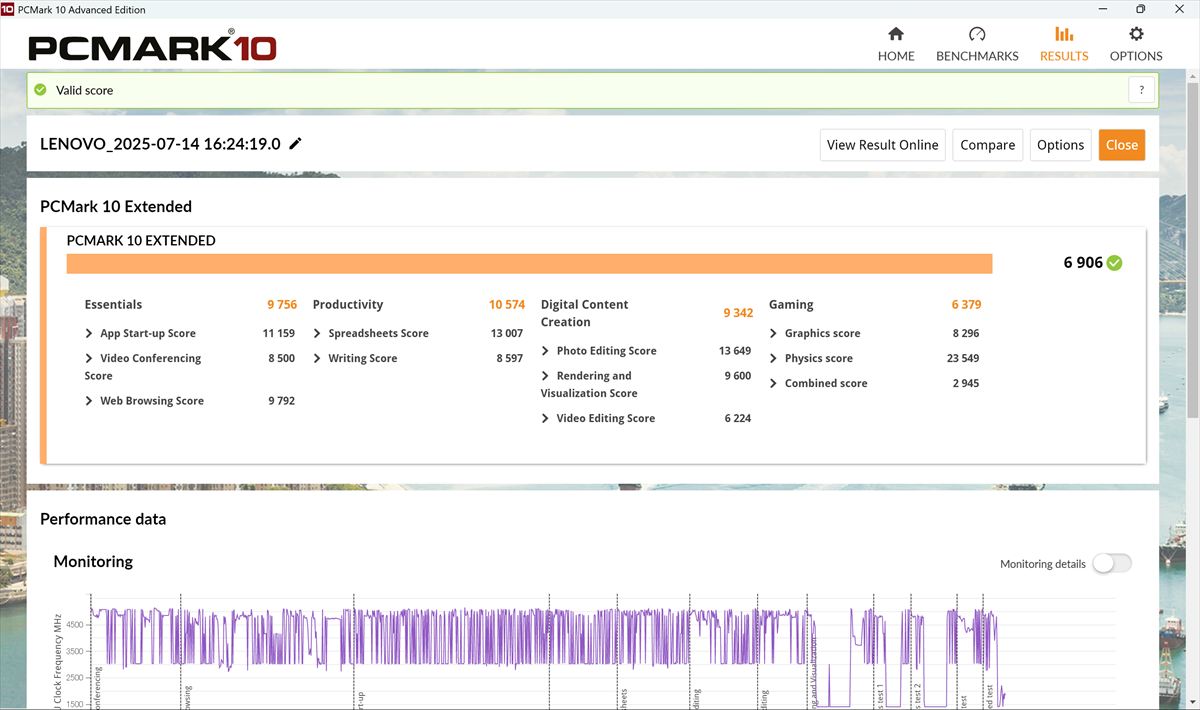Image resolution: width=1200 pixels, height=710 pixels.
Task: Click the Graphics score value 8 296
Action: coord(966,333)
